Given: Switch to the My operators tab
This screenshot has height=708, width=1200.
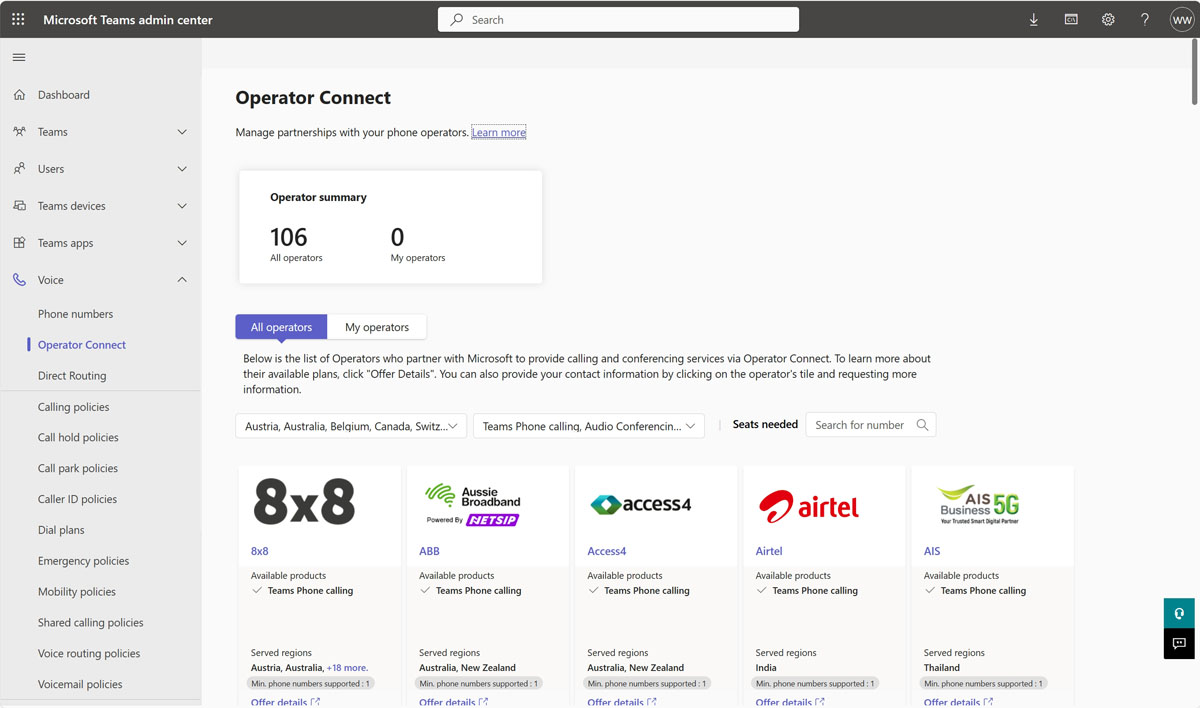Looking at the screenshot, I should click(x=377, y=327).
